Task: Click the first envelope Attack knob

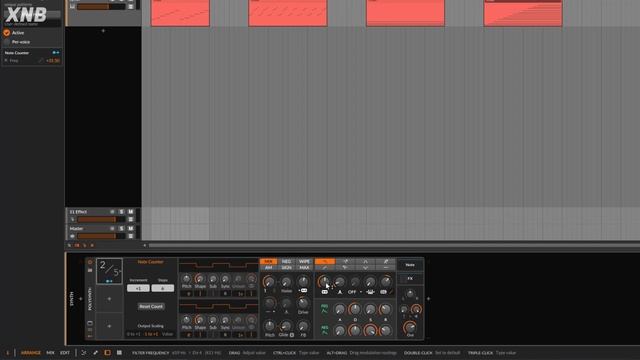Action: pyautogui.click(x=340, y=310)
